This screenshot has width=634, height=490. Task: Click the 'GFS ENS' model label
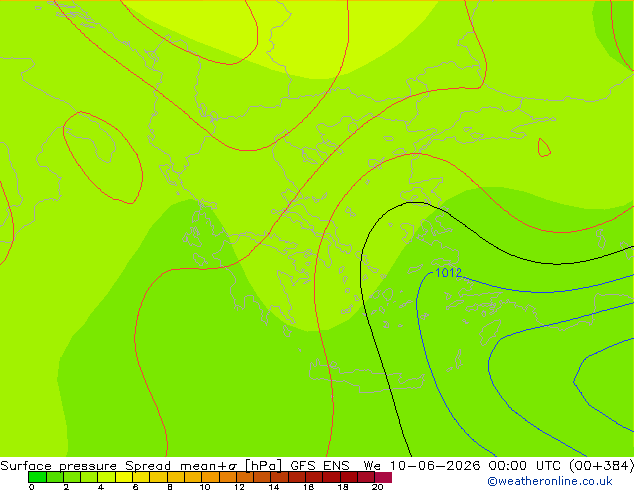pyautogui.click(x=320, y=466)
